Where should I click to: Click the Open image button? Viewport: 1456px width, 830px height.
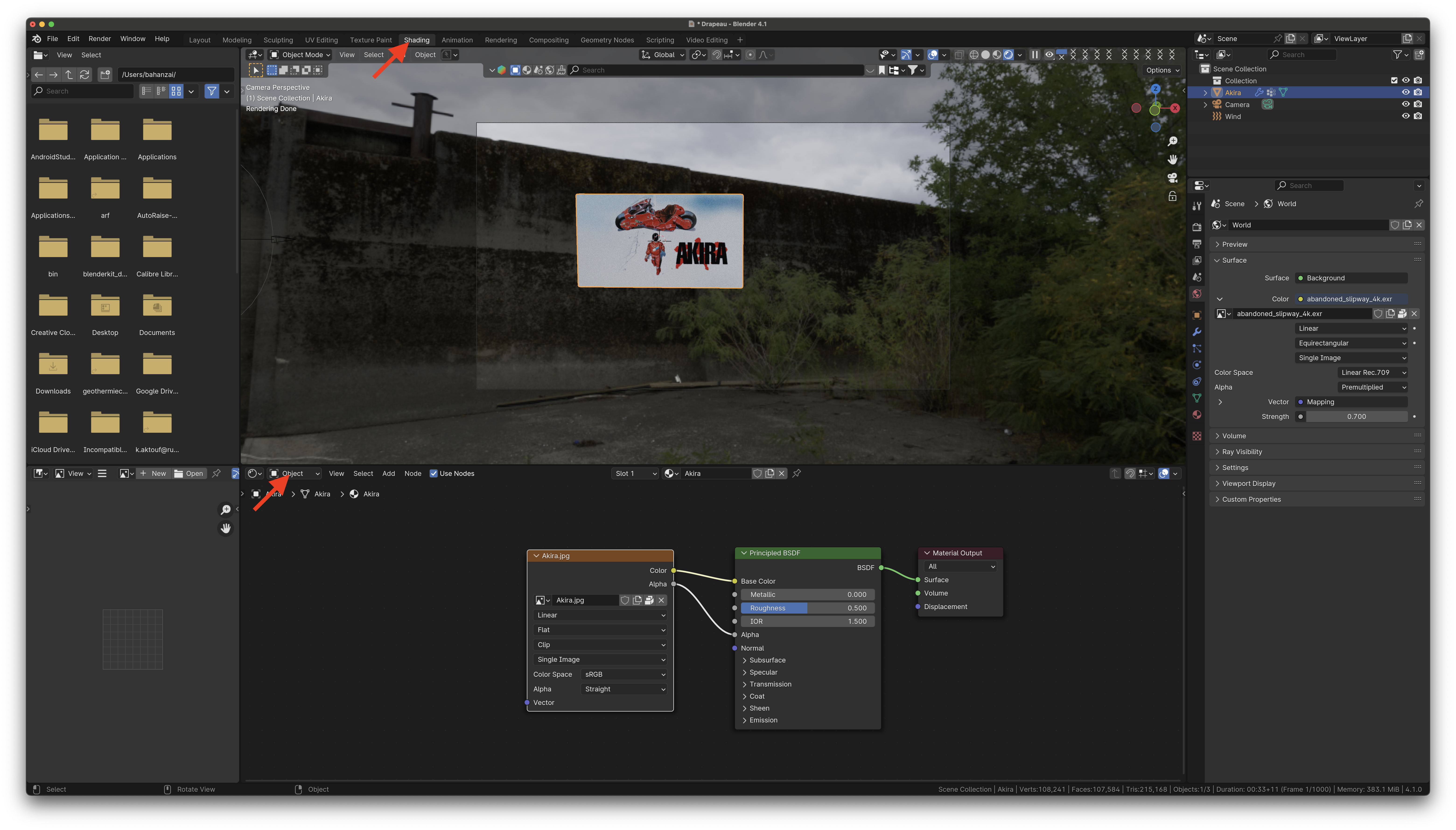189,474
